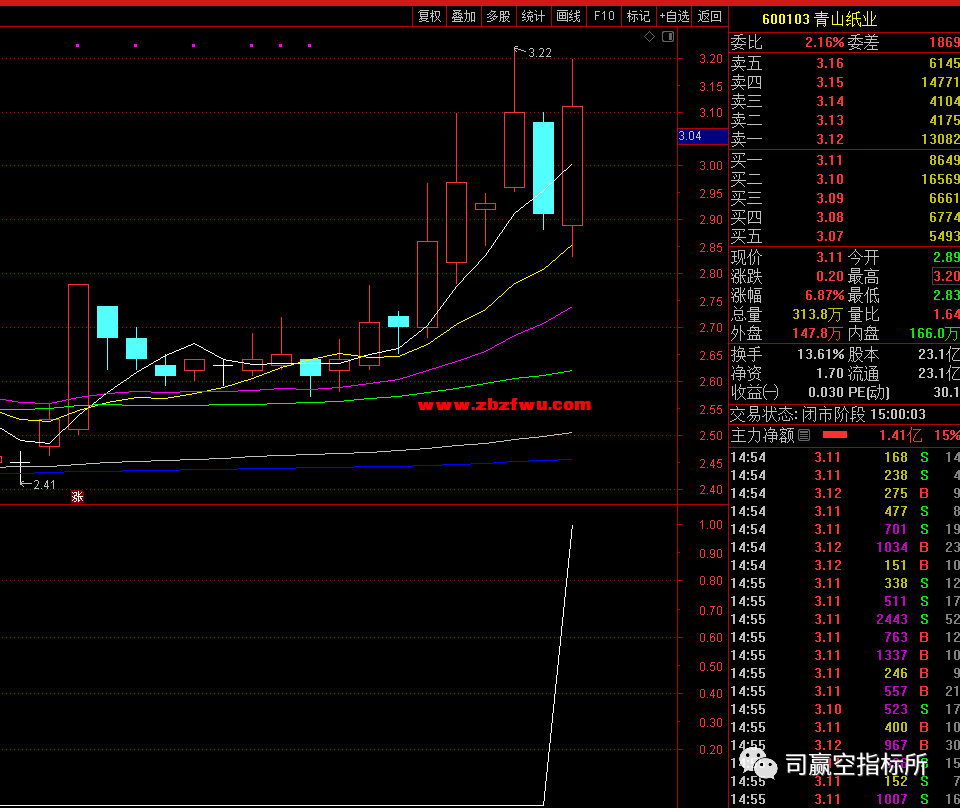This screenshot has height=808, width=960.
Task: Click the diamond icon above the chart
Action: tap(650, 37)
